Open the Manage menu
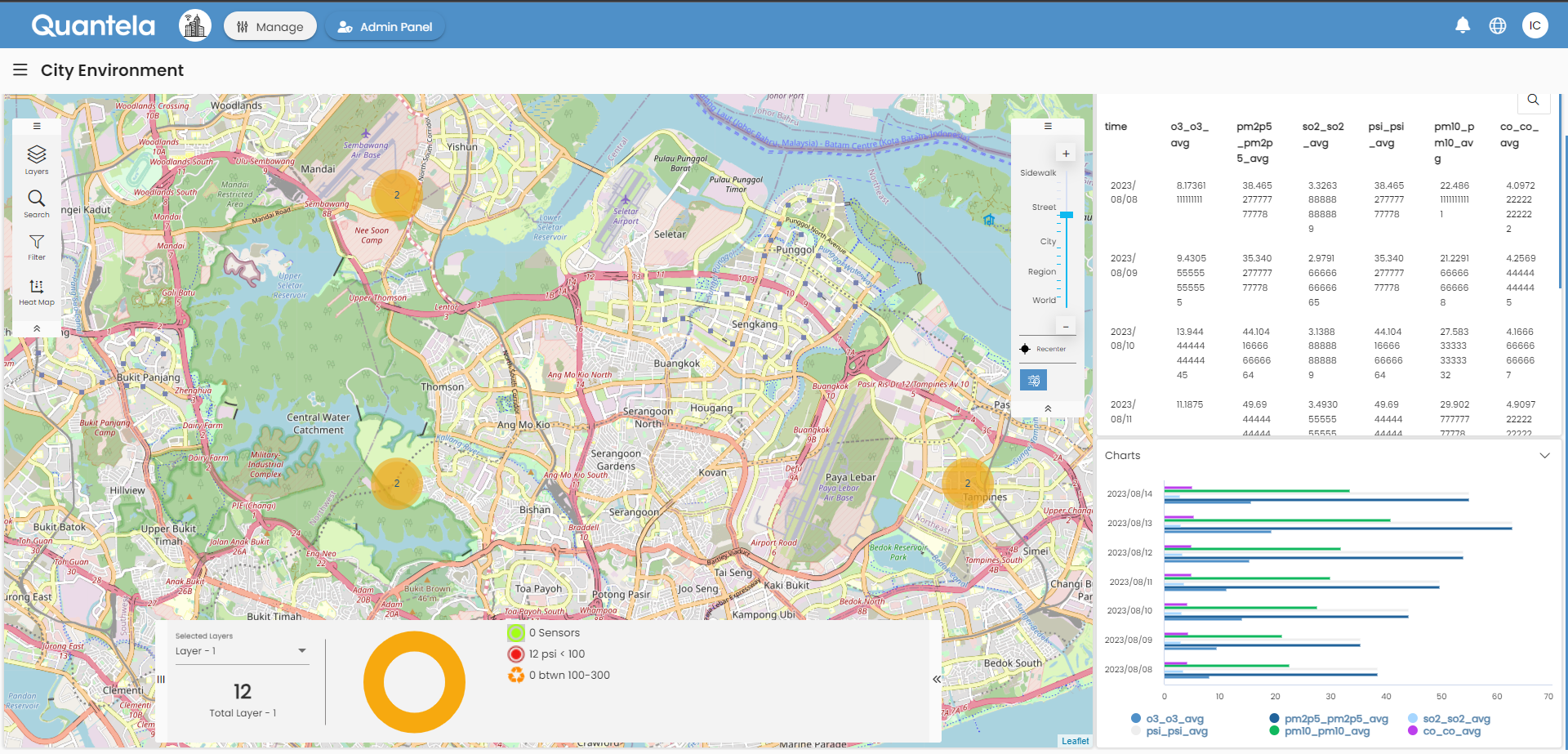This screenshot has height=754, width=1568. [x=269, y=27]
